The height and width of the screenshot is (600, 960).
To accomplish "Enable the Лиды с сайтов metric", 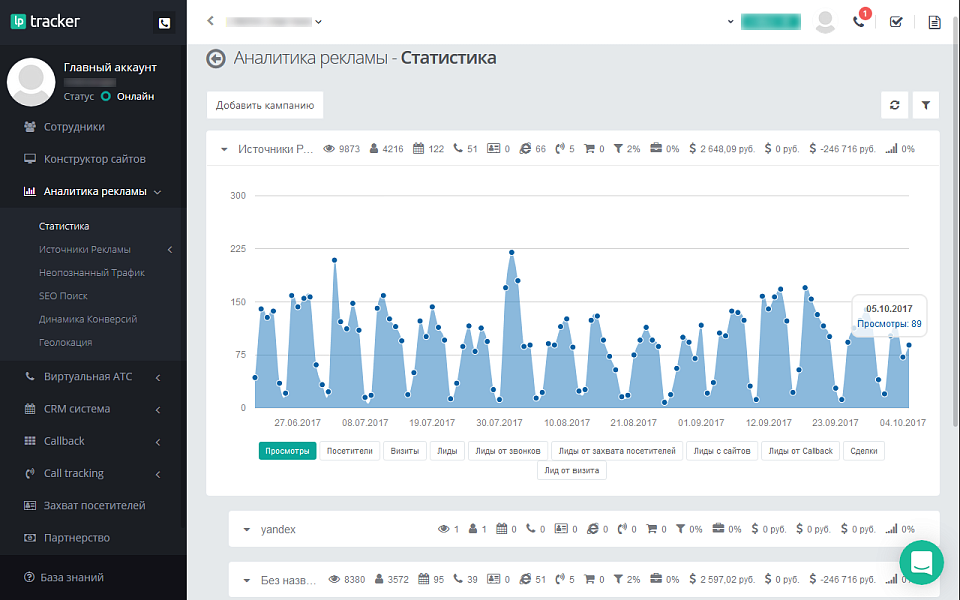I will tap(722, 450).
